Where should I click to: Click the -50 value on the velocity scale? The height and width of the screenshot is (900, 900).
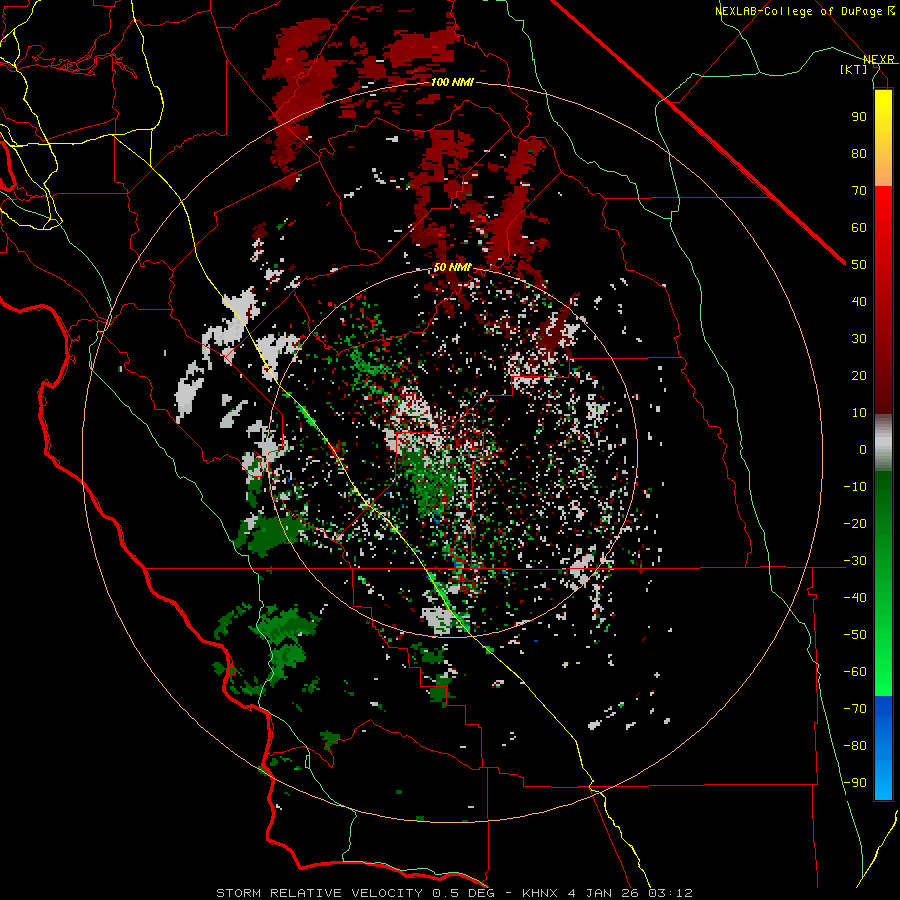(x=855, y=635)
